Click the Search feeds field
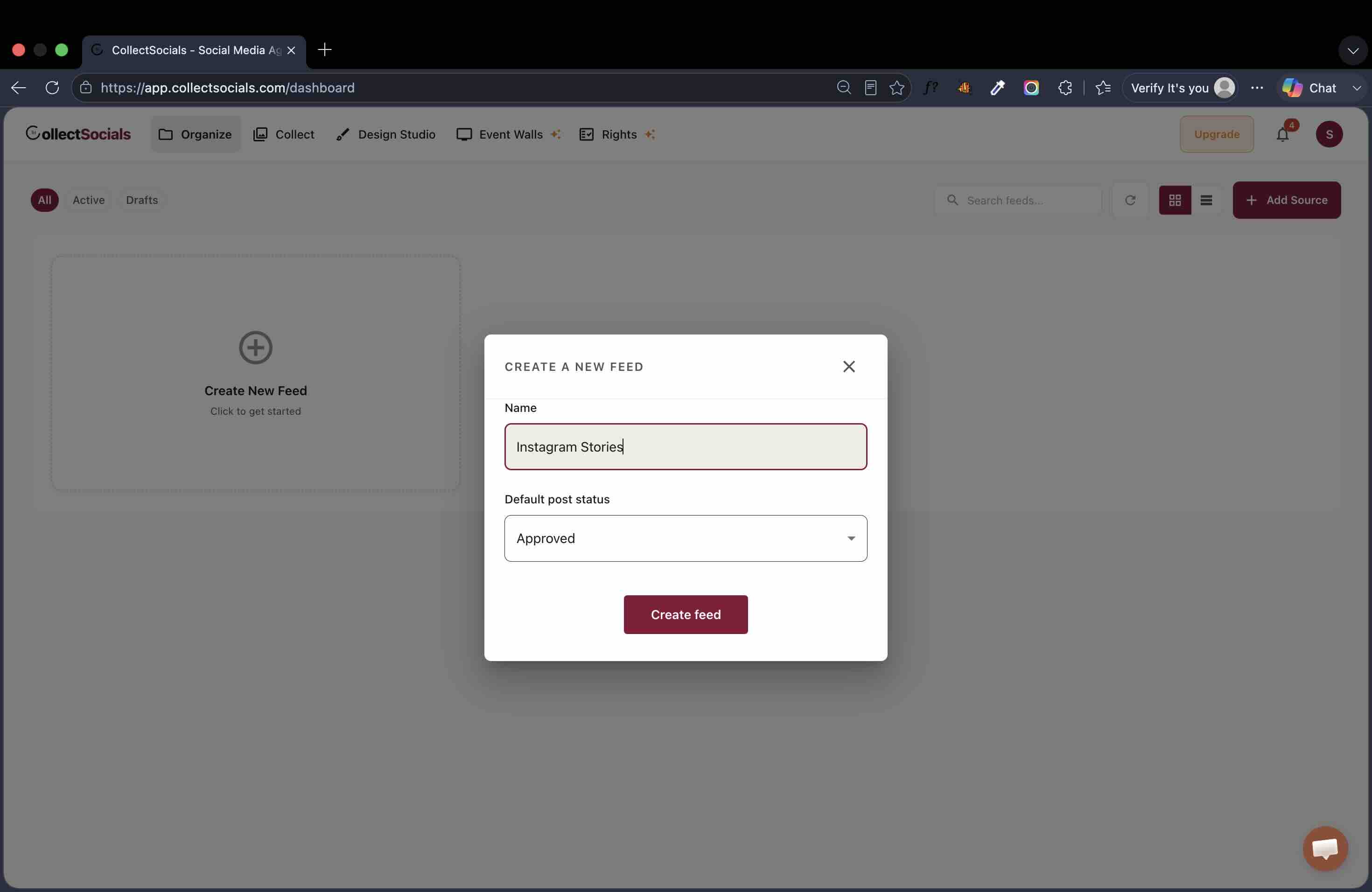The height and width of the screenshot is (892, 1372). pos(1017,200)
